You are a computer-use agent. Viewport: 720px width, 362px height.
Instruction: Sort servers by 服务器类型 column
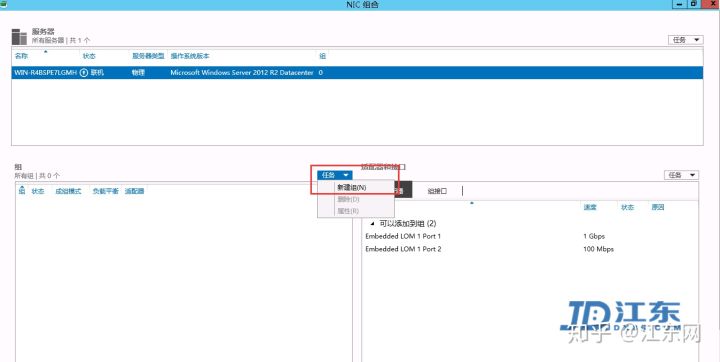[x=148, y=56]
